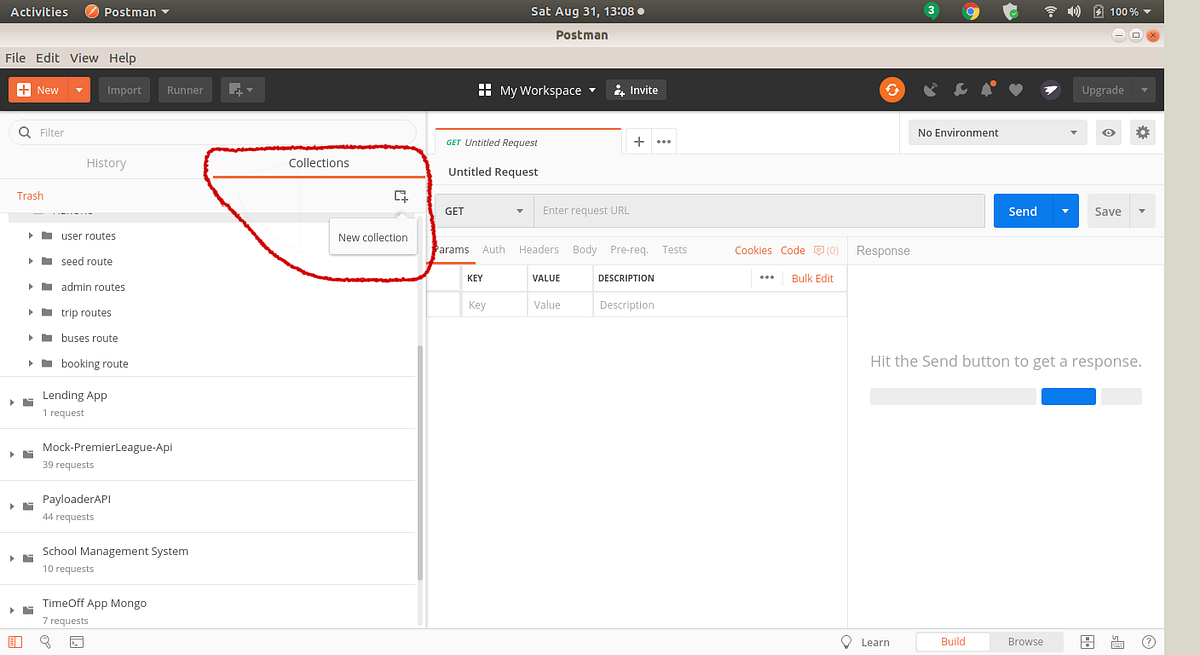Create a new collection

click(x=401, y=196)
